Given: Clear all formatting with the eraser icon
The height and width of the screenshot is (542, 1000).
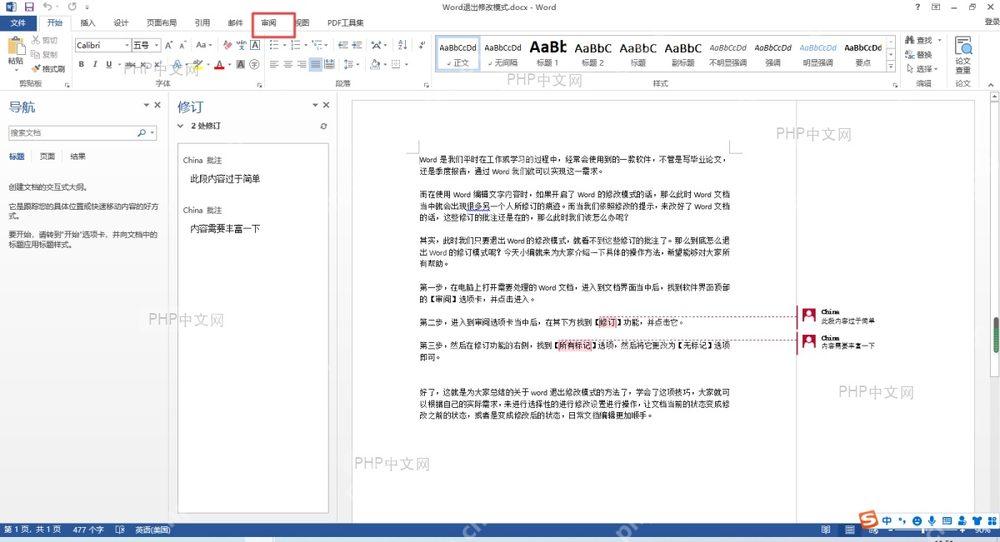Looking at the screenshot, I should tap(228, 45).
